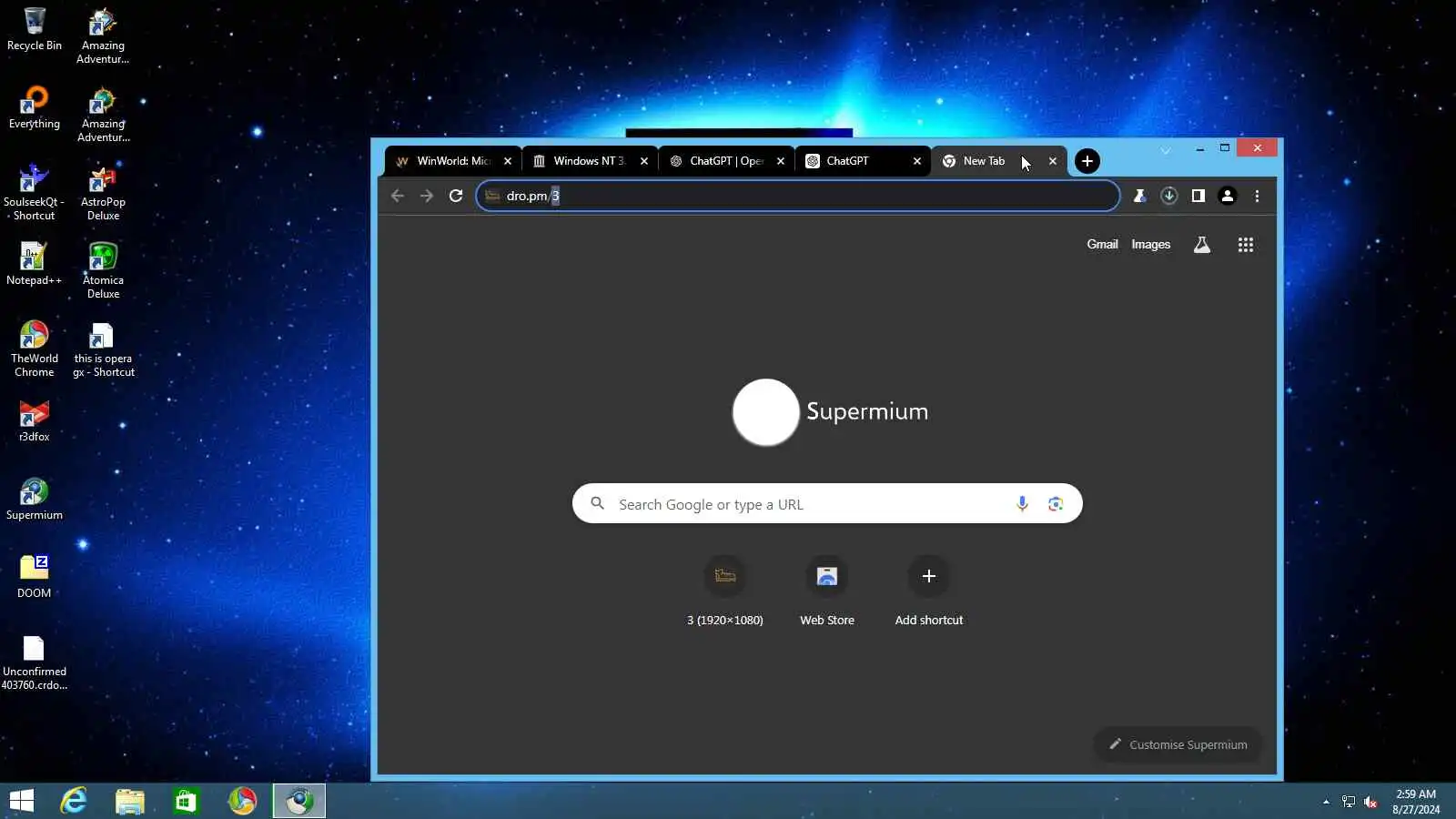Click the Add shortcut button
1456x819 pixels.
pos(929,591)
